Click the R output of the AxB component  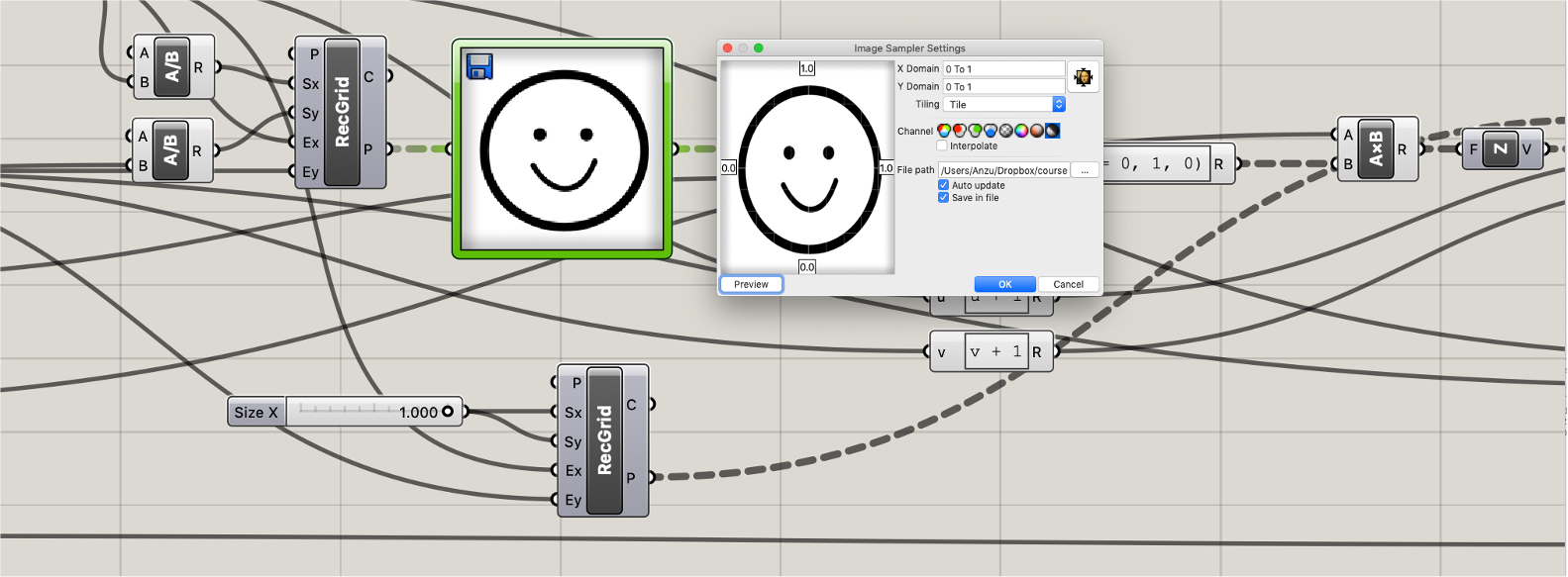1402,149
